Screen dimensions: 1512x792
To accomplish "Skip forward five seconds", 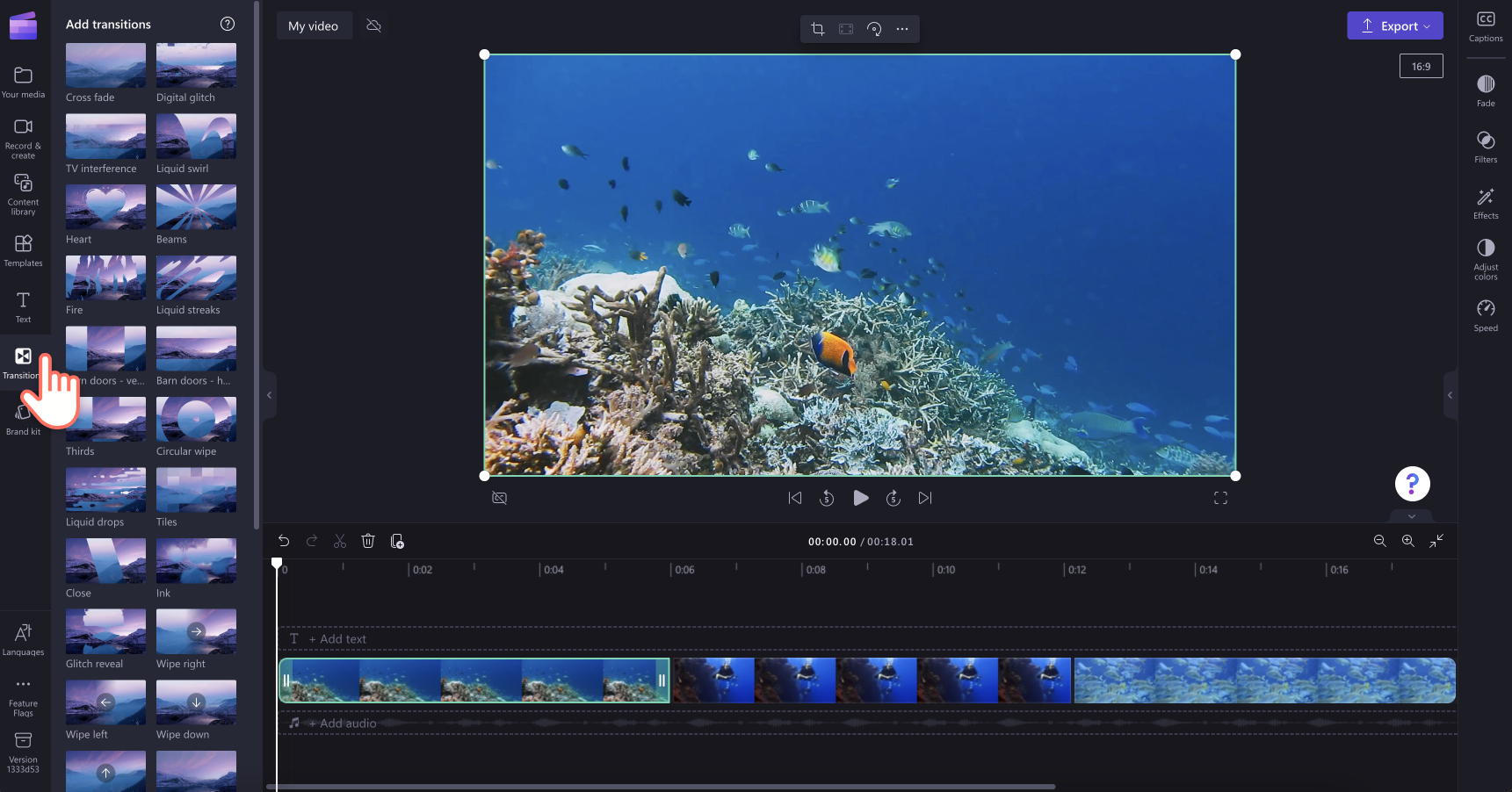I will point(893,498).
